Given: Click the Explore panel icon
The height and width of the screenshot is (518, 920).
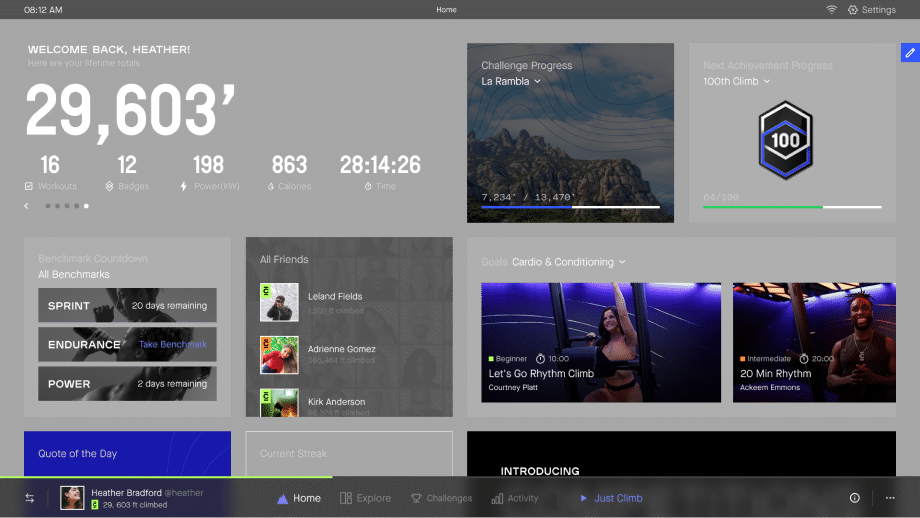Looking at the screenshot, I should click(346, 498).
